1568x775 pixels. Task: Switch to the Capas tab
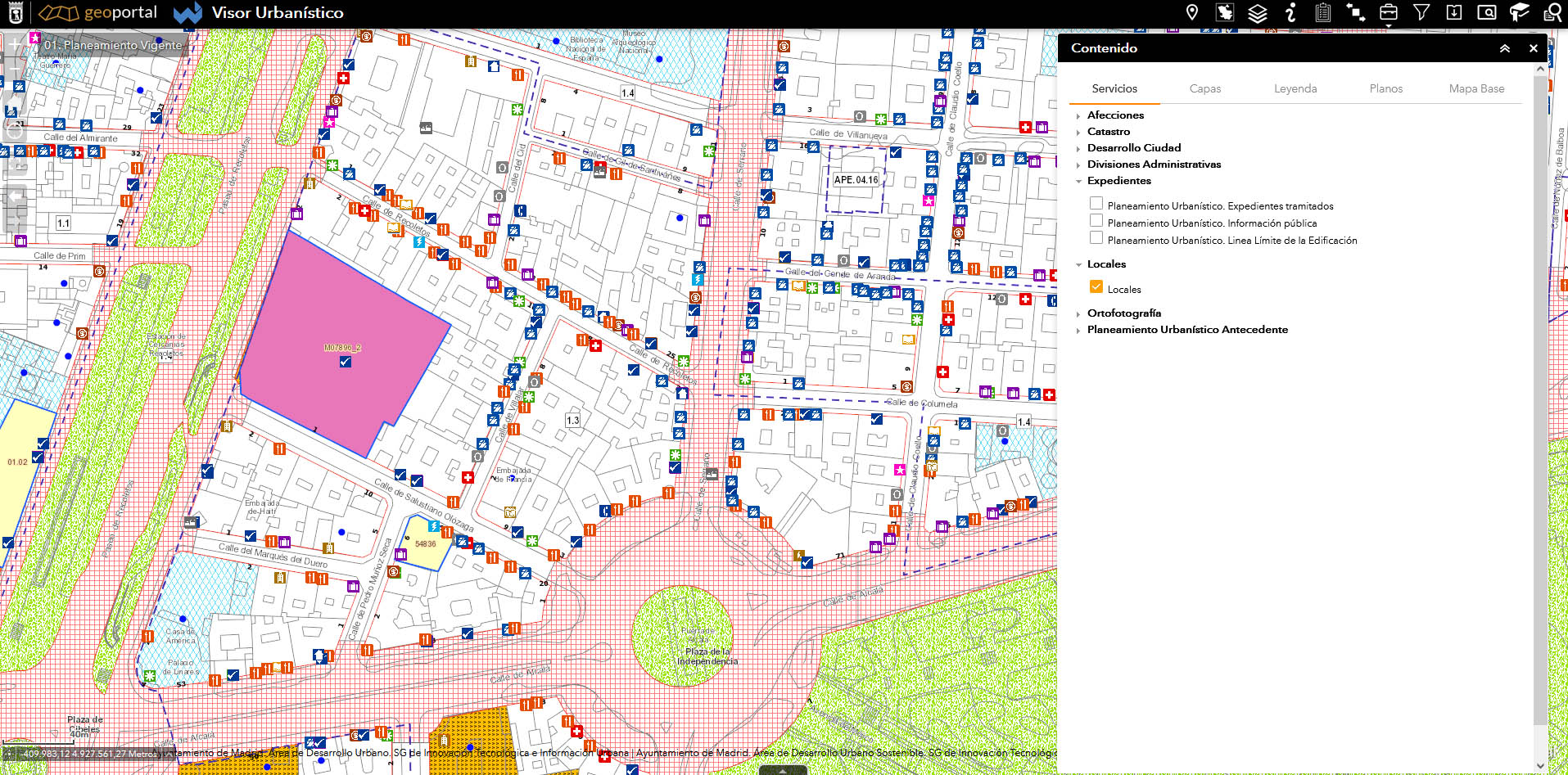1204,88
